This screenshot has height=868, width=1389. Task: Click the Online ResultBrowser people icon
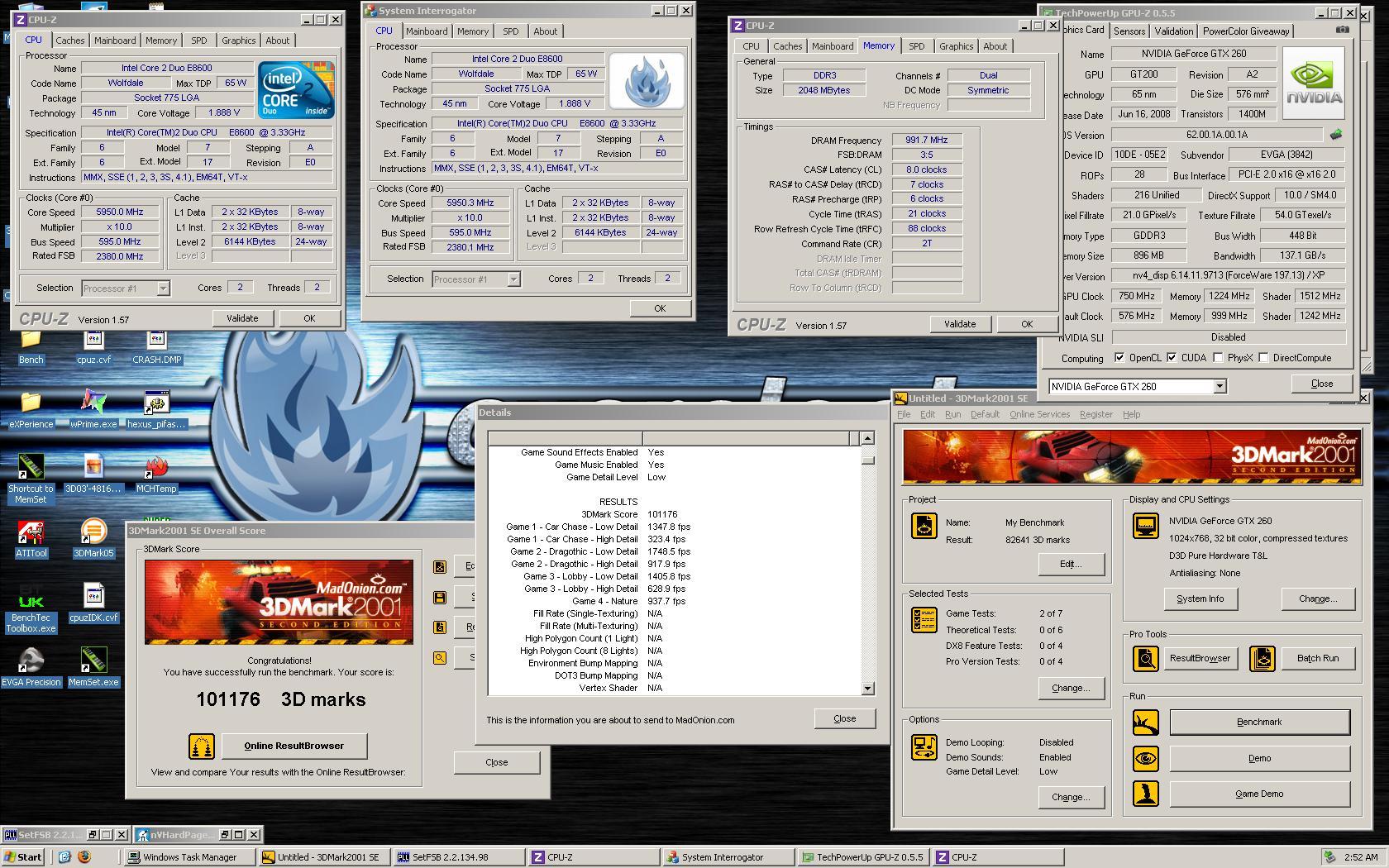[202, 746]
